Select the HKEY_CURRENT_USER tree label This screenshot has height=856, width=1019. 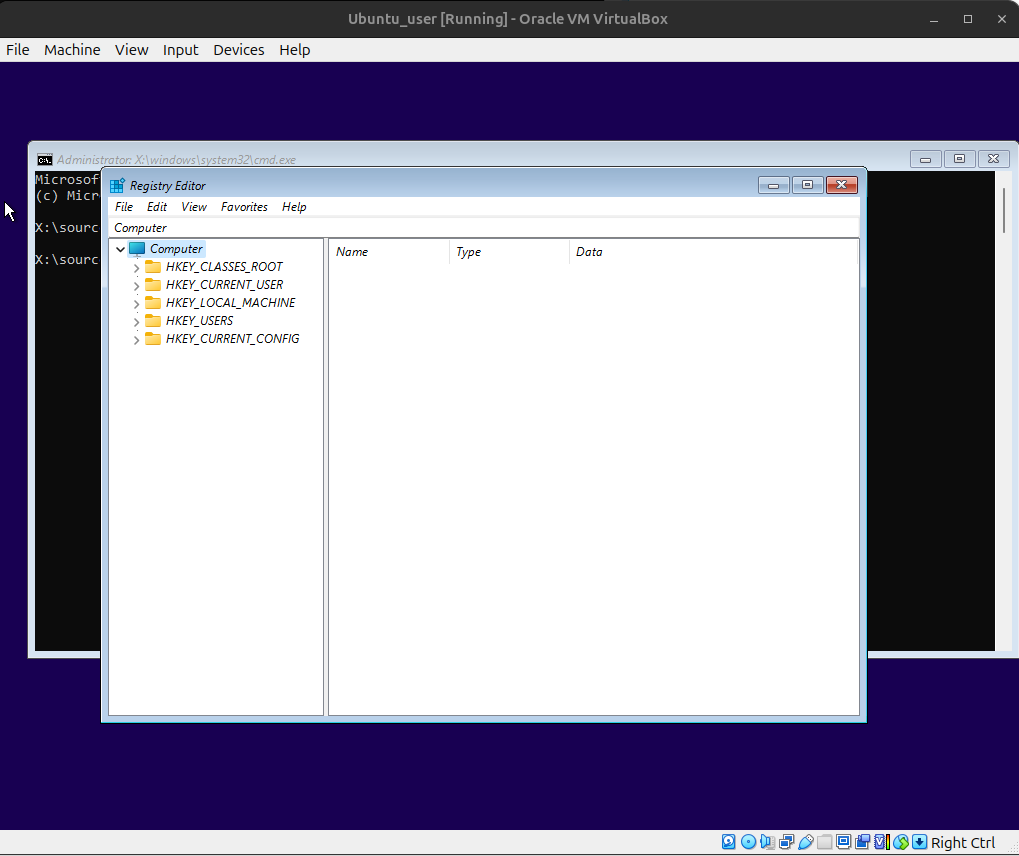click(x=224, y=285)
